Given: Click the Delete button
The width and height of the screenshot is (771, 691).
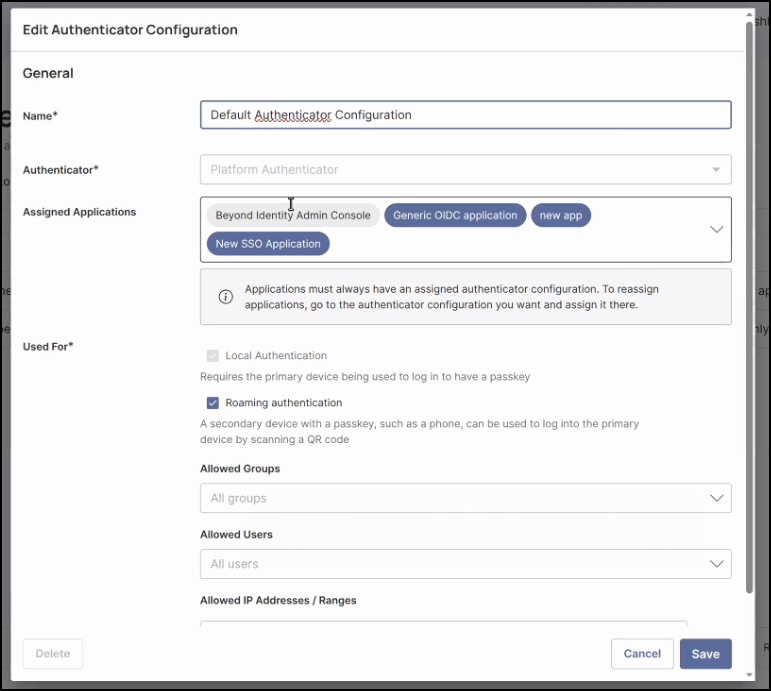Looking at the screenshot, I should [53, 654].
